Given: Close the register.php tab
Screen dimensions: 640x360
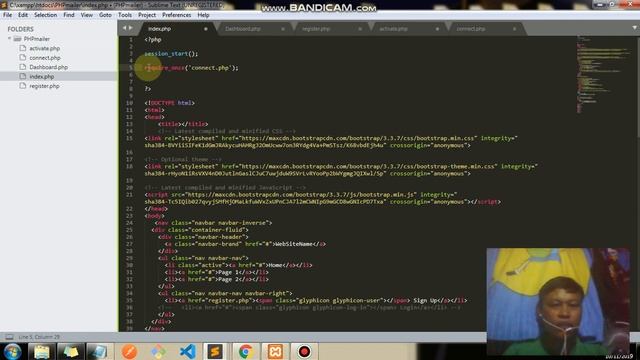Looking at the screenshot, I should click(360, 29).
